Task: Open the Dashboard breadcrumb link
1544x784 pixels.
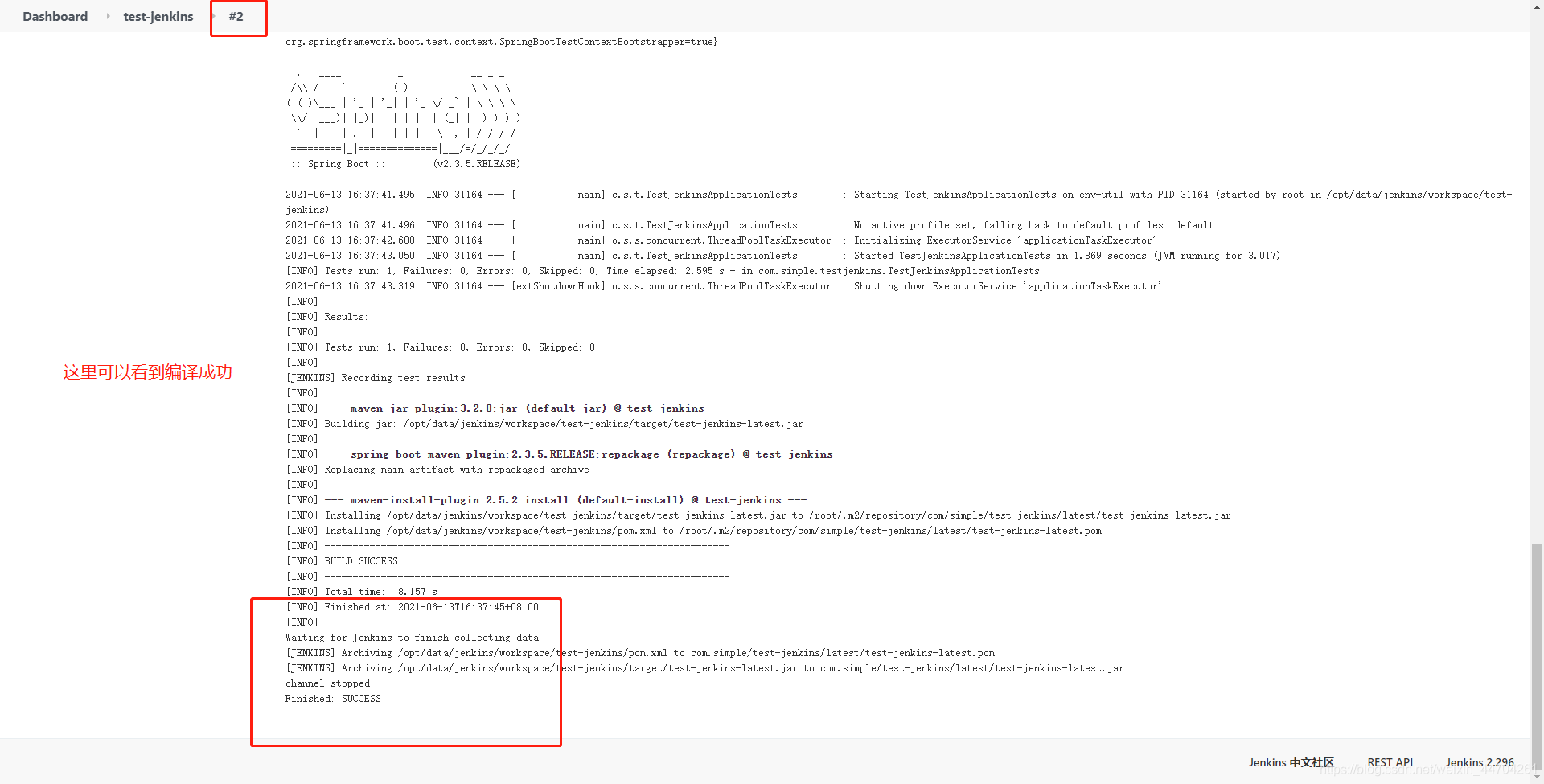Action: click(55, 16)
